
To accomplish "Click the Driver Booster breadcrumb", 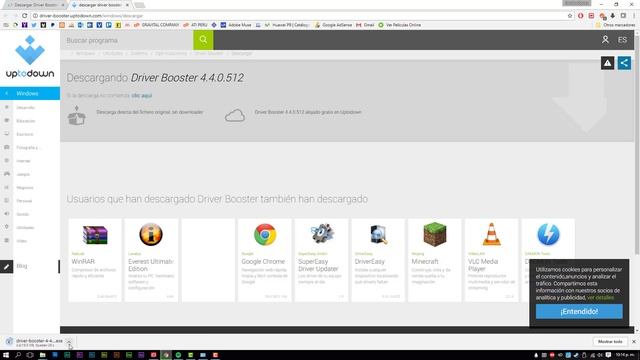I will (x=209, y=53).
